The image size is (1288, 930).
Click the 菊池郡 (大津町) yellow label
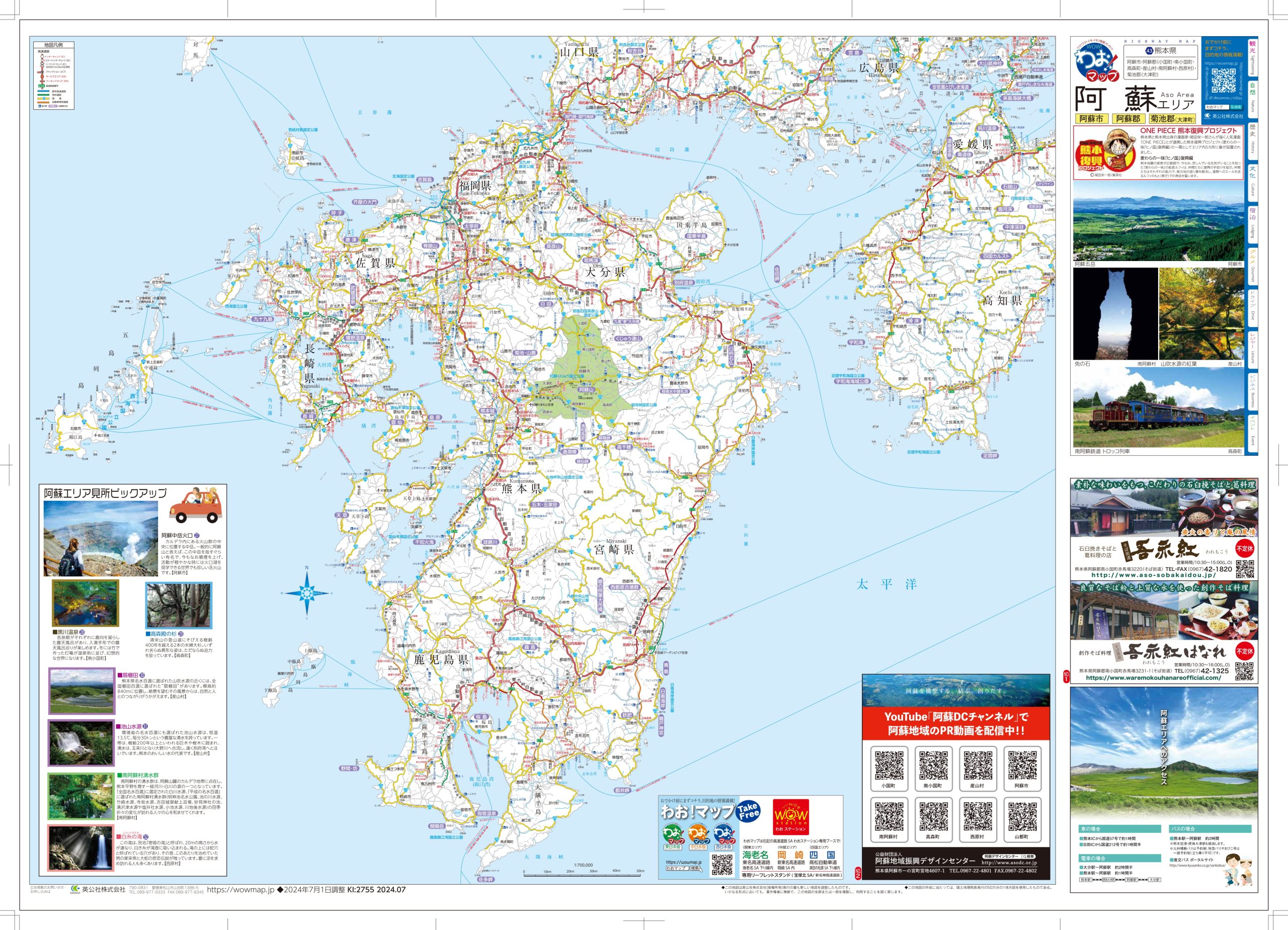click(x=1172, y=119)
